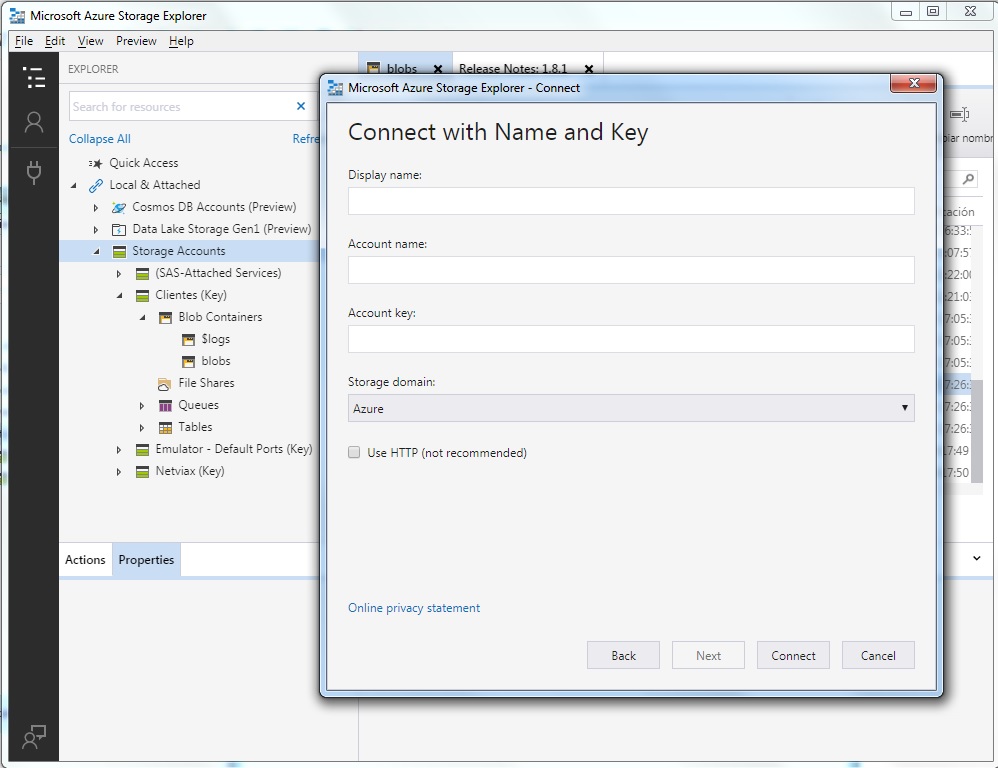The image size is (998, 768).
Task: Clear the resource search with X icon
Action: point(301,106)
